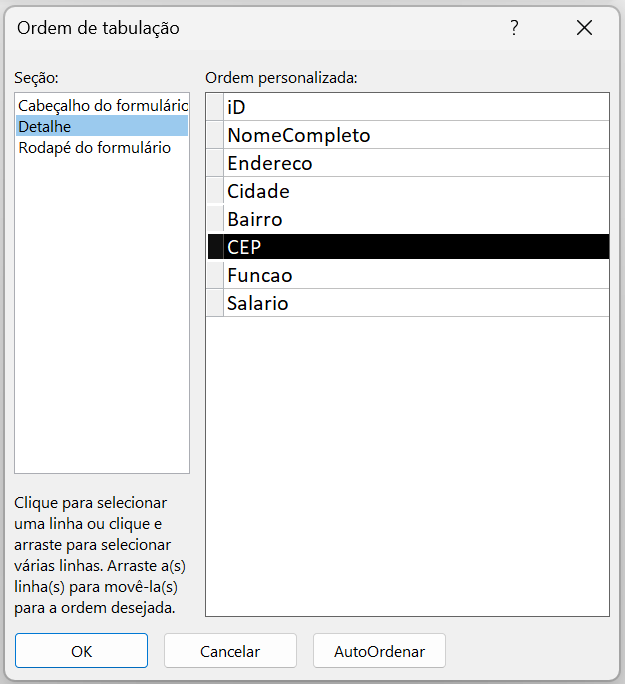Click the AutoOrdenar button
Image resolution: width=625 pixels, height=684 pixels.
(x=379, y=651)
